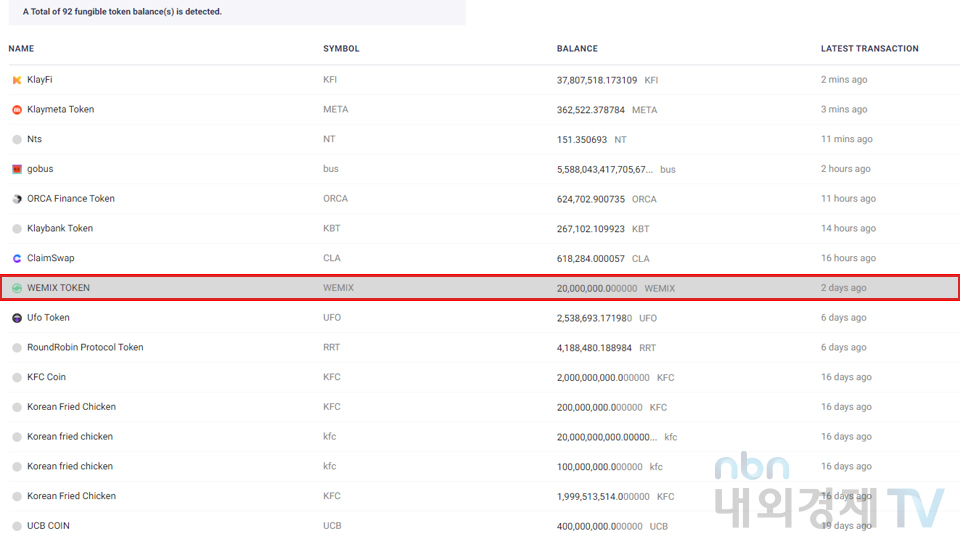Click the KlayFi token icon
The image size is (960, 539).
(17, 80)
